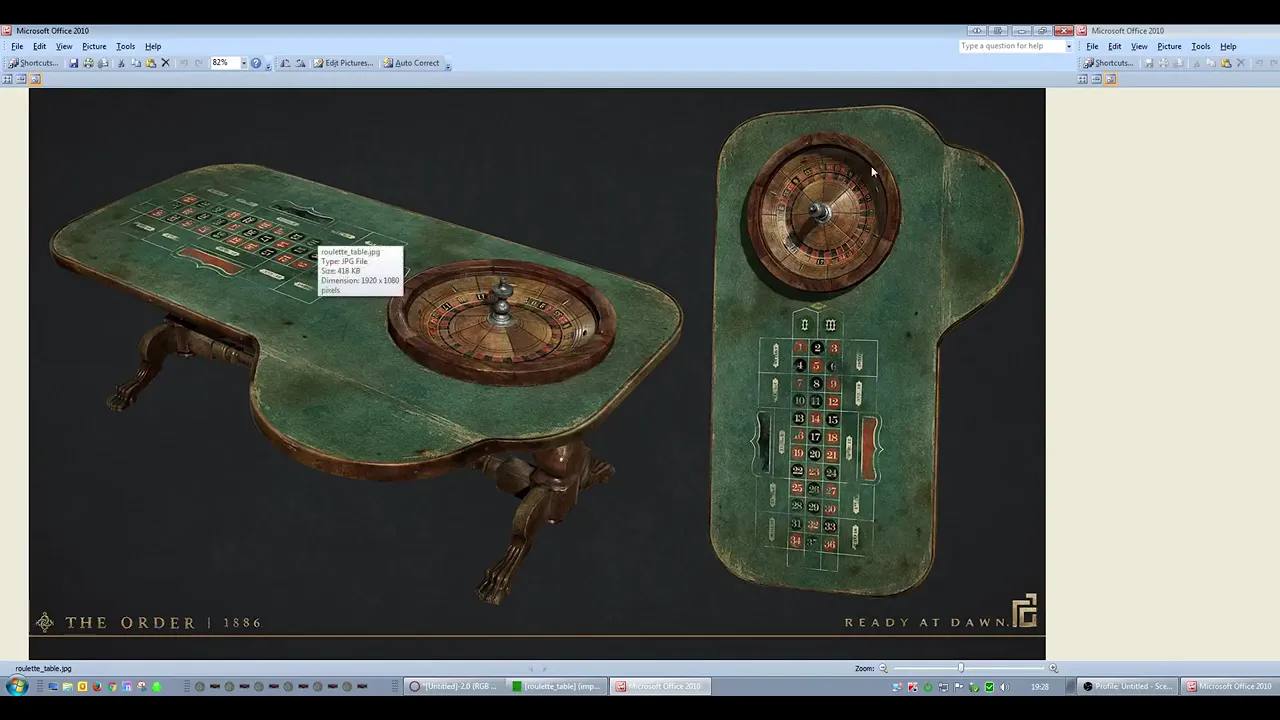The width and height of the screenshot is (1280, 720).
Task: Switch to the [Untitled]-2.0 GIMP taskbar button
Action: point(454,686)
